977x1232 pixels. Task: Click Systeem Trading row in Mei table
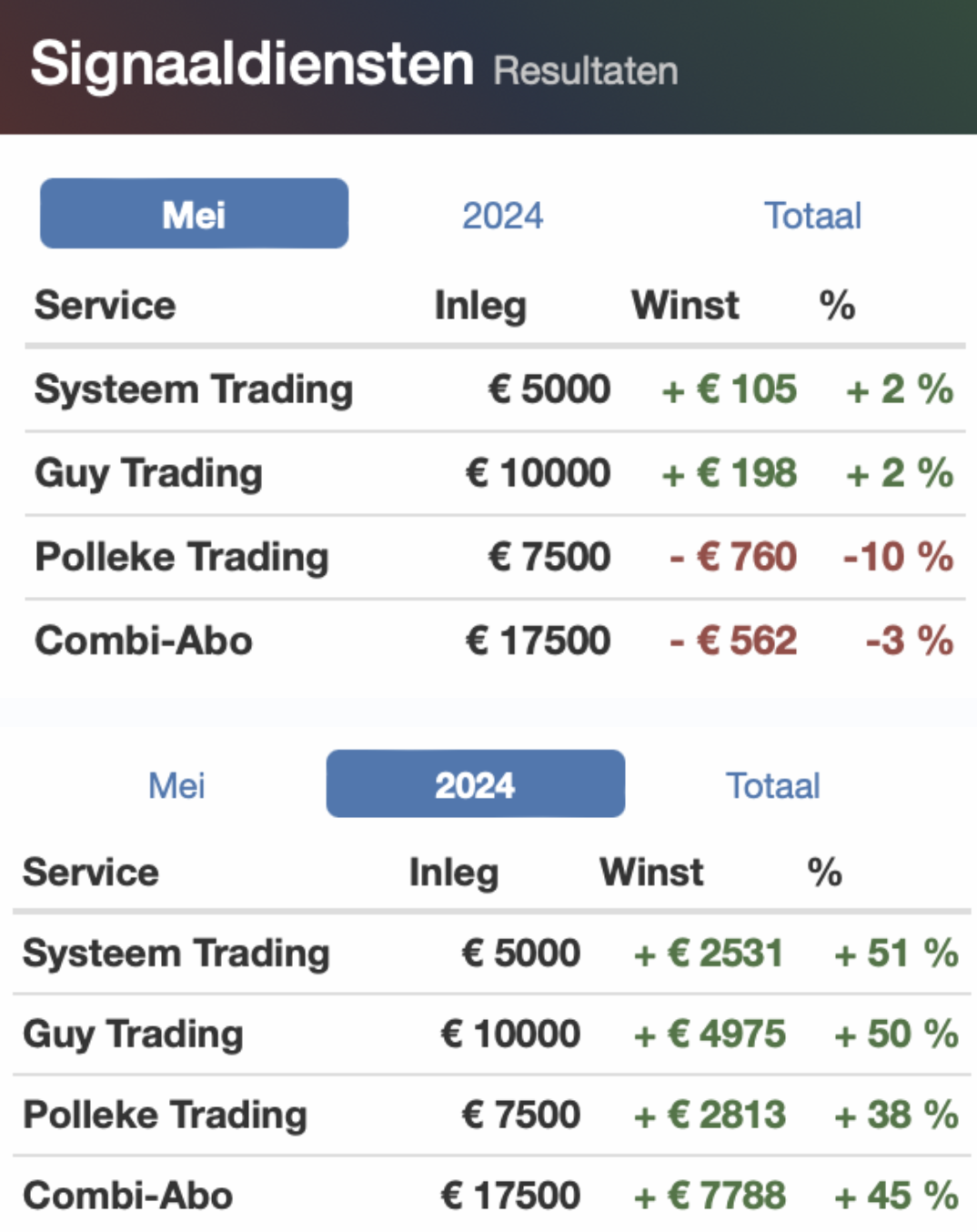(x=495, y=389)
